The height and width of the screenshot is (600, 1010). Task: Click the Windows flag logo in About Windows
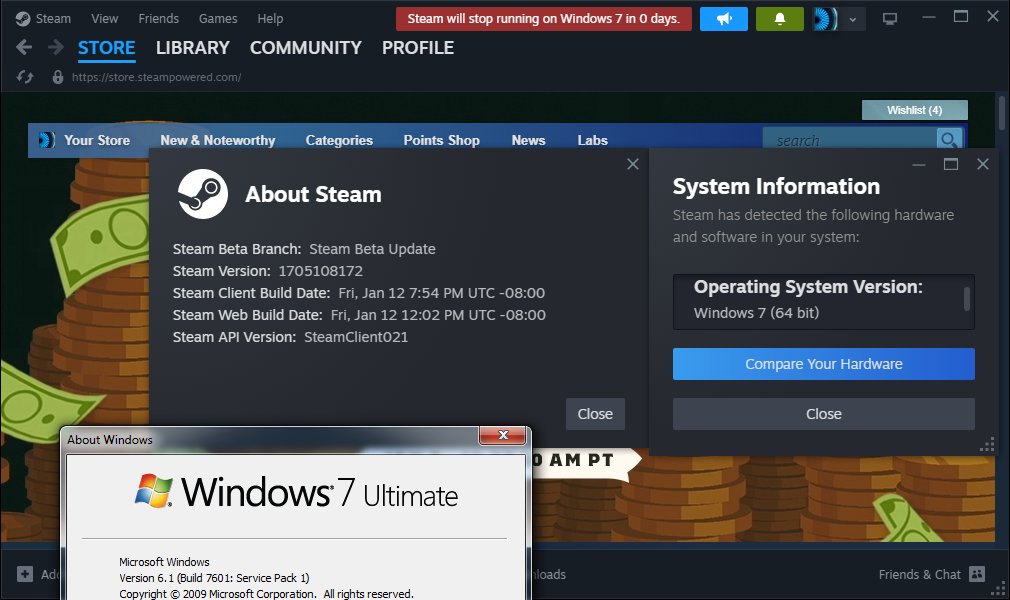click(x=153, y=491)
